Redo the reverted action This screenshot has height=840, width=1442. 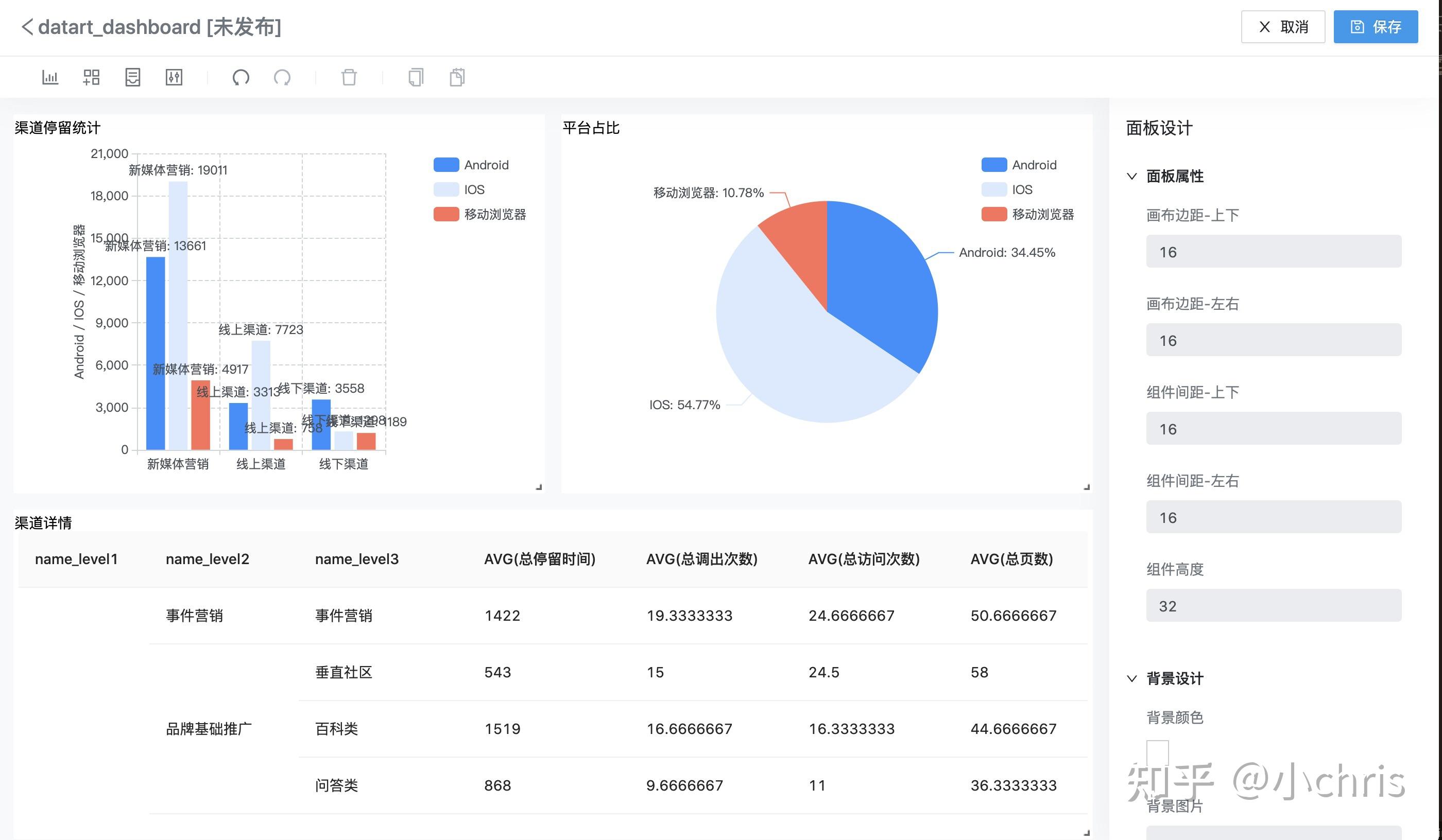click(x=282, y=77)
